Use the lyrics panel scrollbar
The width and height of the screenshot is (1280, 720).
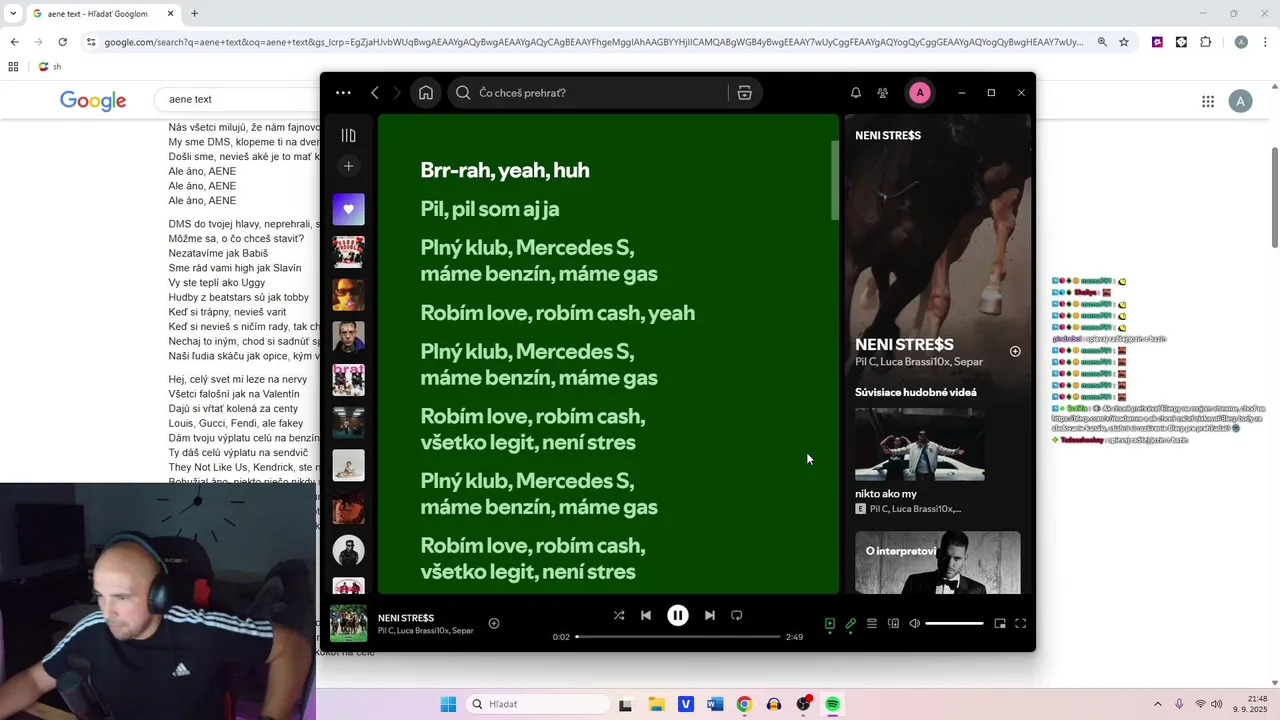(835, 181)
